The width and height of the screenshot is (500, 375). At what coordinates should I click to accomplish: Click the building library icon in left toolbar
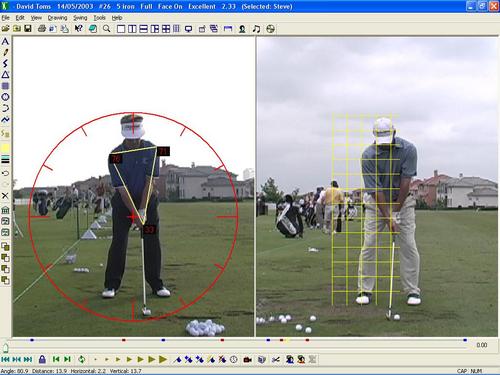tap(5, 210)
